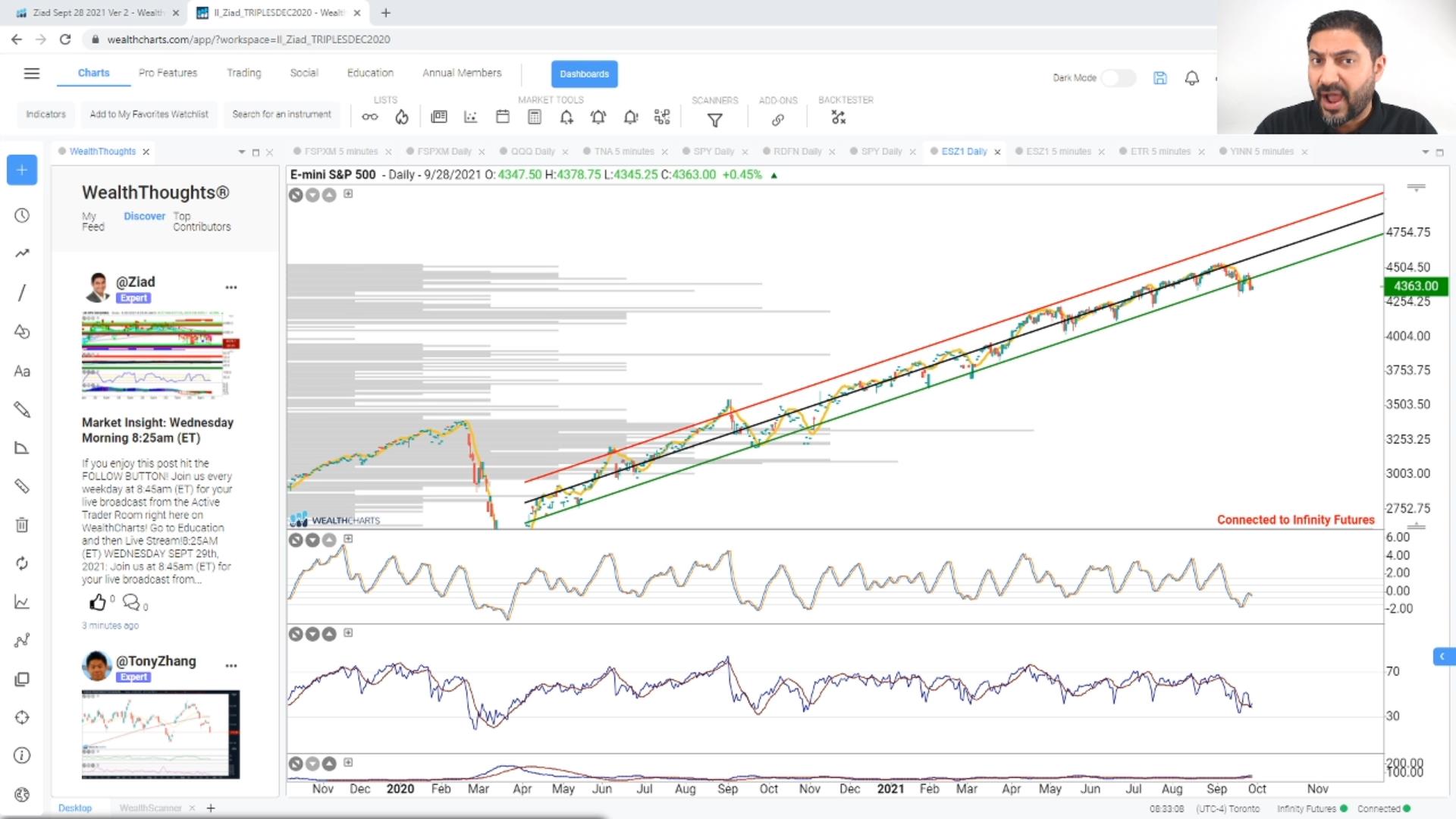Open Top Contributors in WealthThoughts
This screenshot has width=1456, height=819.
202,221
